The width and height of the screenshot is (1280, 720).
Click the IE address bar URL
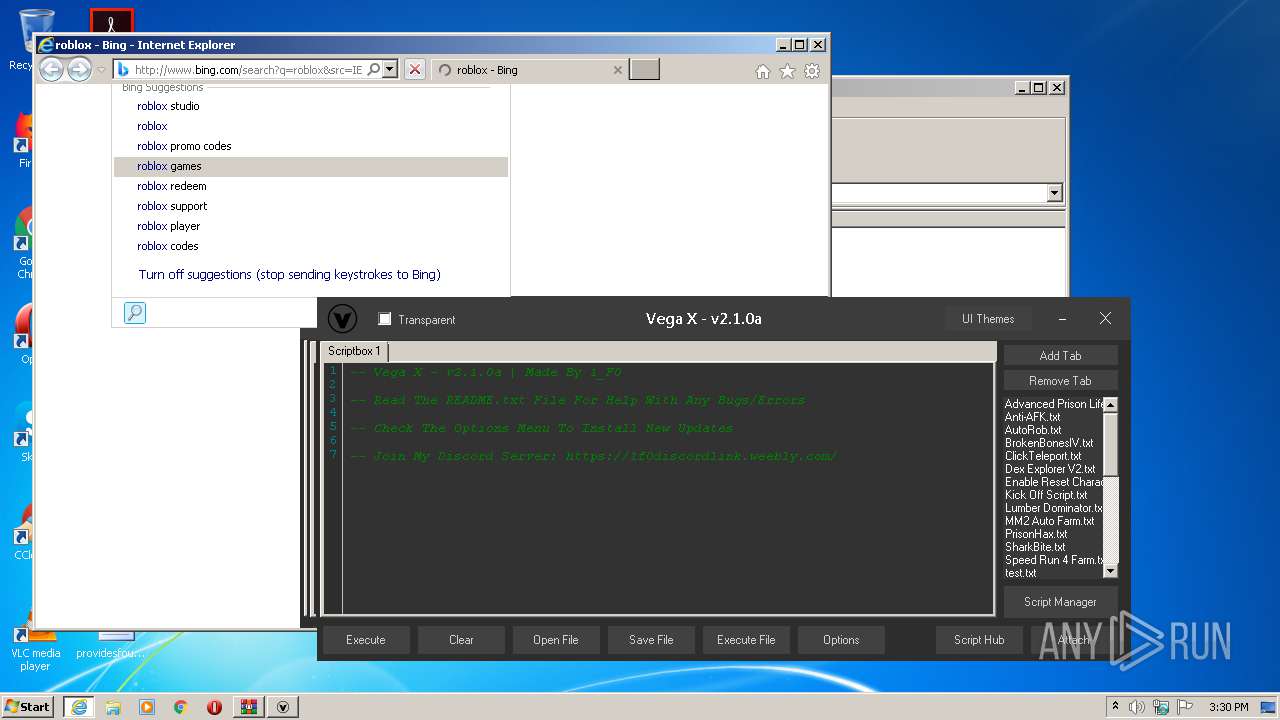pyautogui.click(x=248, y=70)
